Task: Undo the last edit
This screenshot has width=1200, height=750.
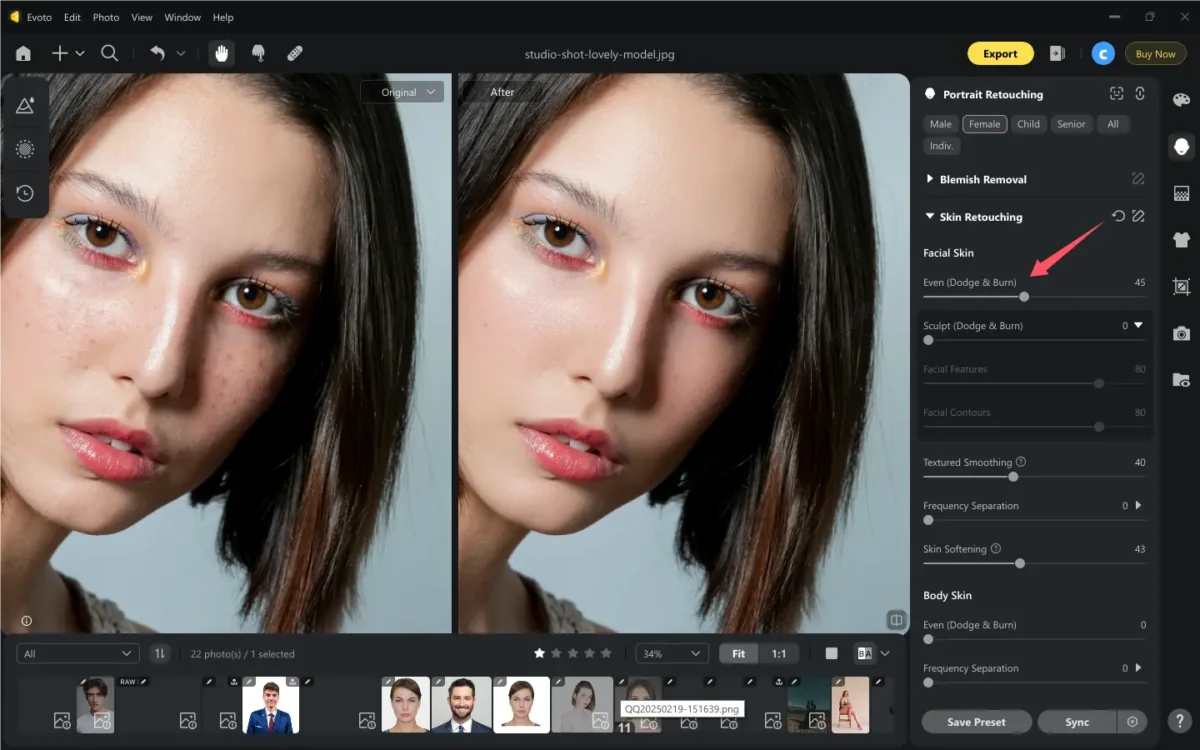Action: tap(157, 54)
